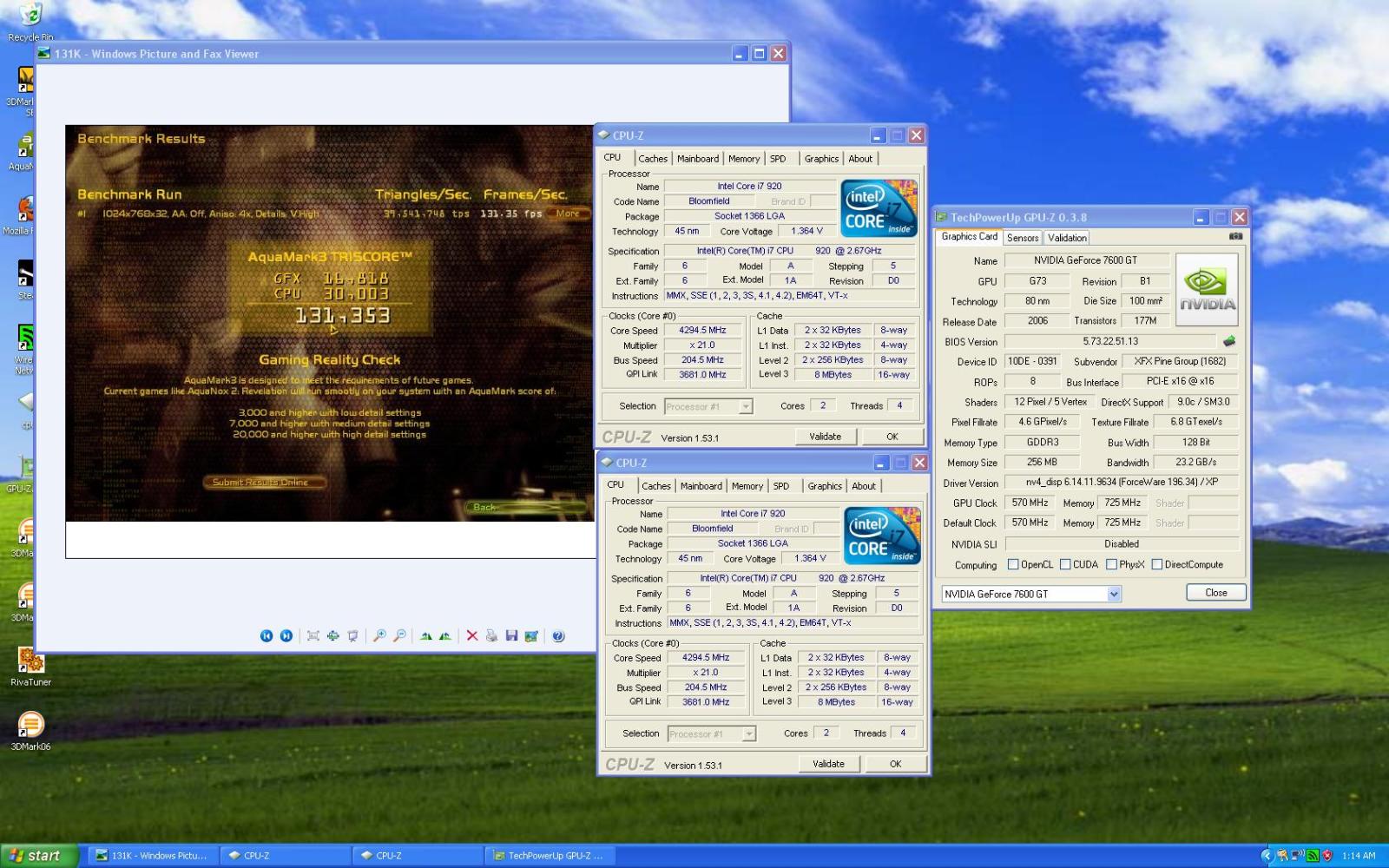Click the Zoom In magnifier icon
Image resolution: width=1389 pixels, height=868 pixels.
379,636
